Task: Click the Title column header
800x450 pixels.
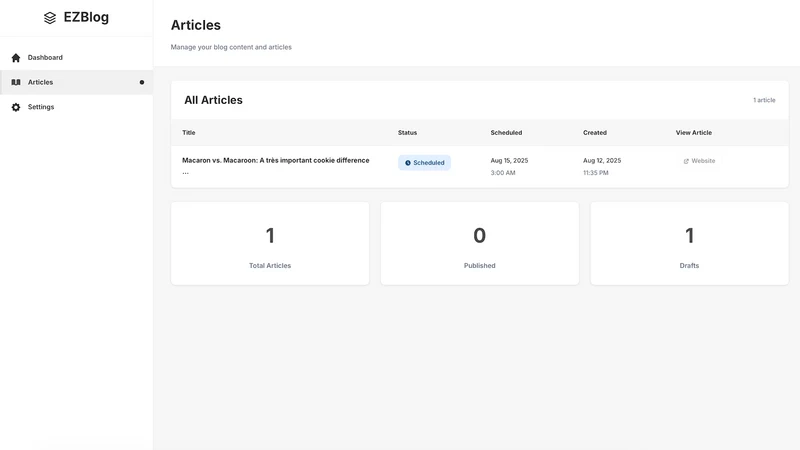Action: (x=189, y=133)
